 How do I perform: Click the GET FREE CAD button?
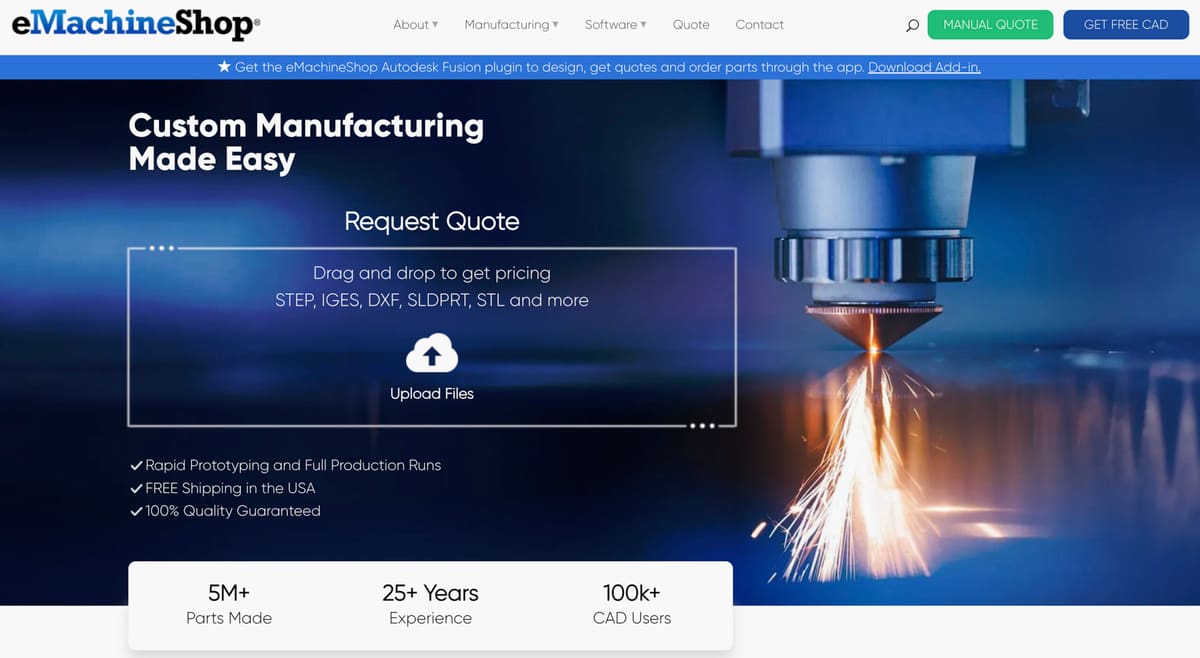[1126, 25]
